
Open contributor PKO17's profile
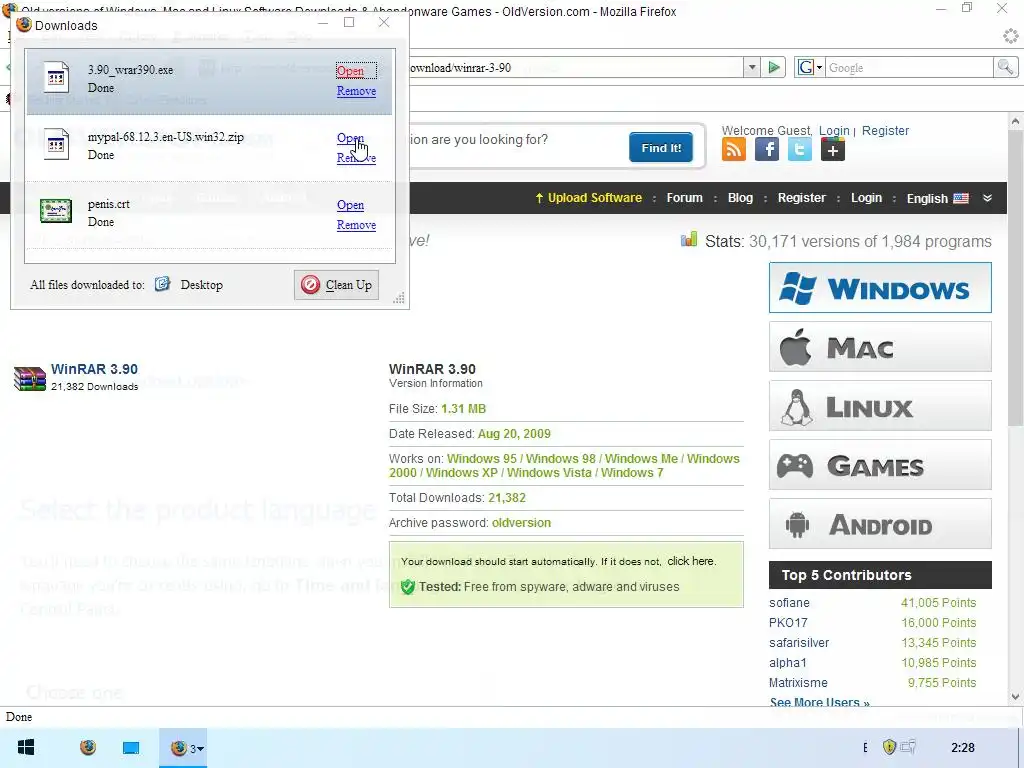[788, 623]
